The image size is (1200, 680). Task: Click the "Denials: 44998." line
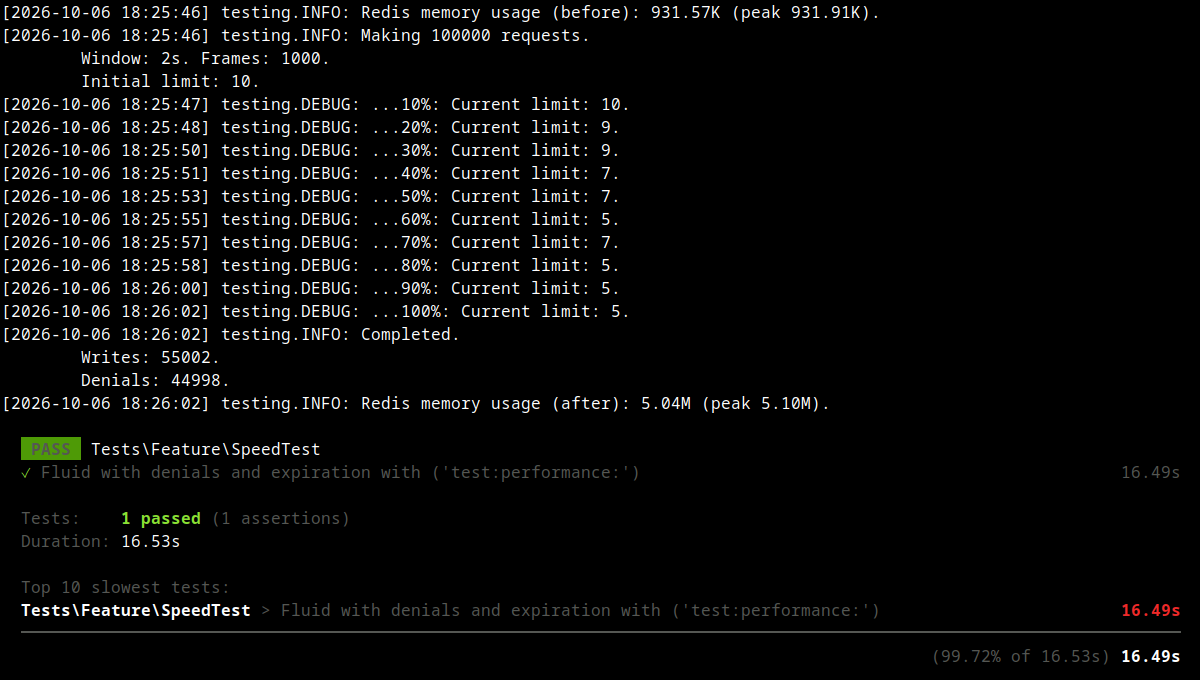[x=155, y=381]
